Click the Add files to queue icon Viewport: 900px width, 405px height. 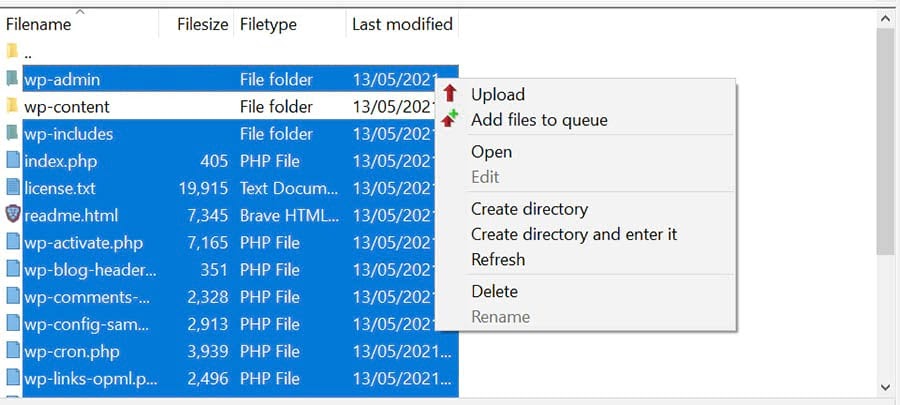click(x=450, y=120)
